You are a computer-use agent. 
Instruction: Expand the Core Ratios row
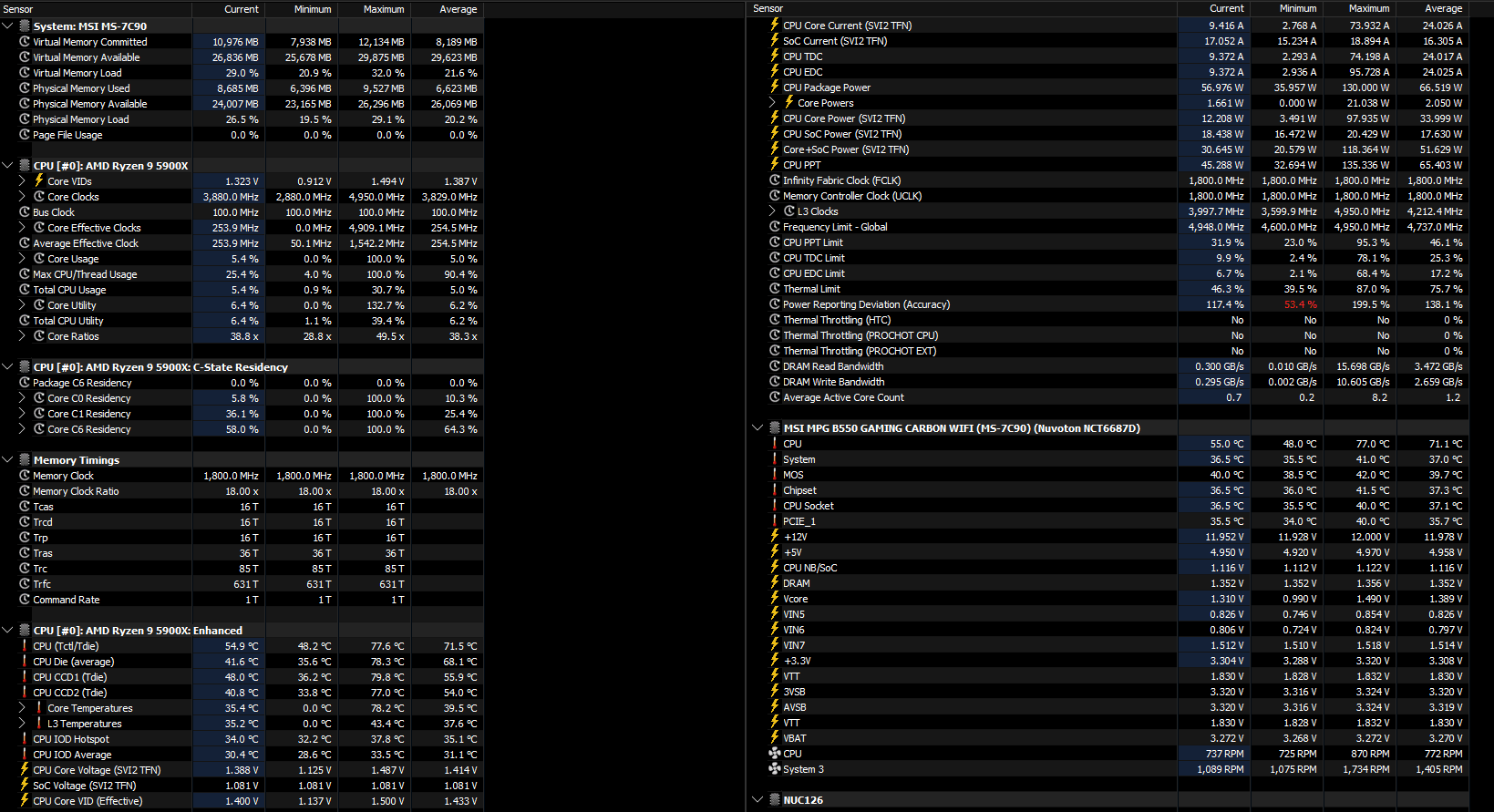click(x=22, y=336)
